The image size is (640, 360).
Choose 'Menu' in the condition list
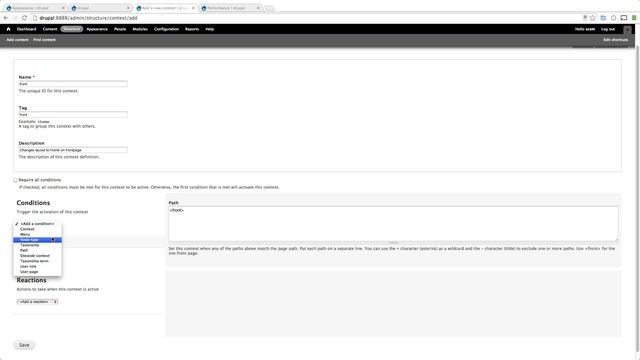click(x=37, y=235)
